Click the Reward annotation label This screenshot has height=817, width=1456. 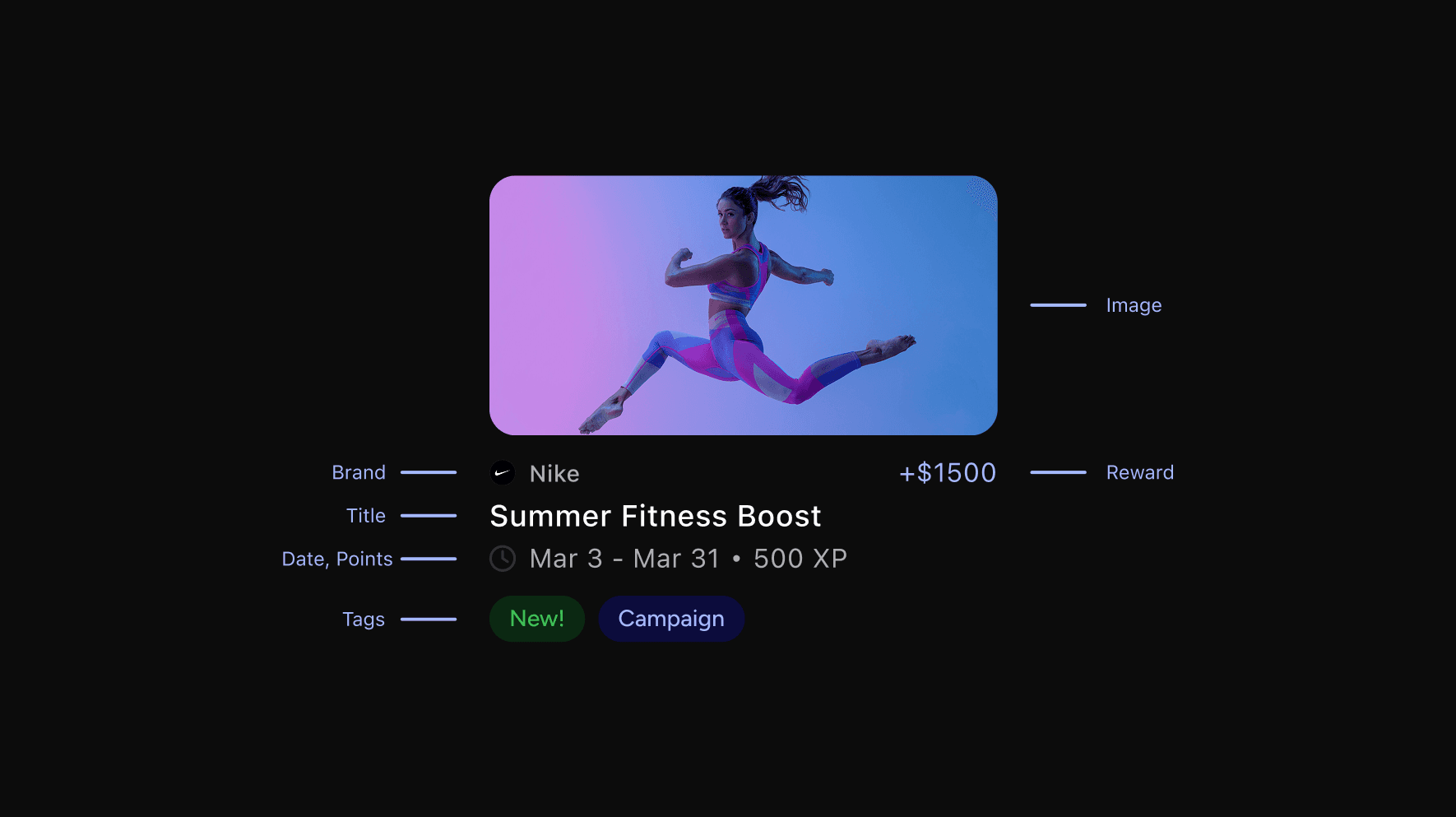(x=1140, y=472)
